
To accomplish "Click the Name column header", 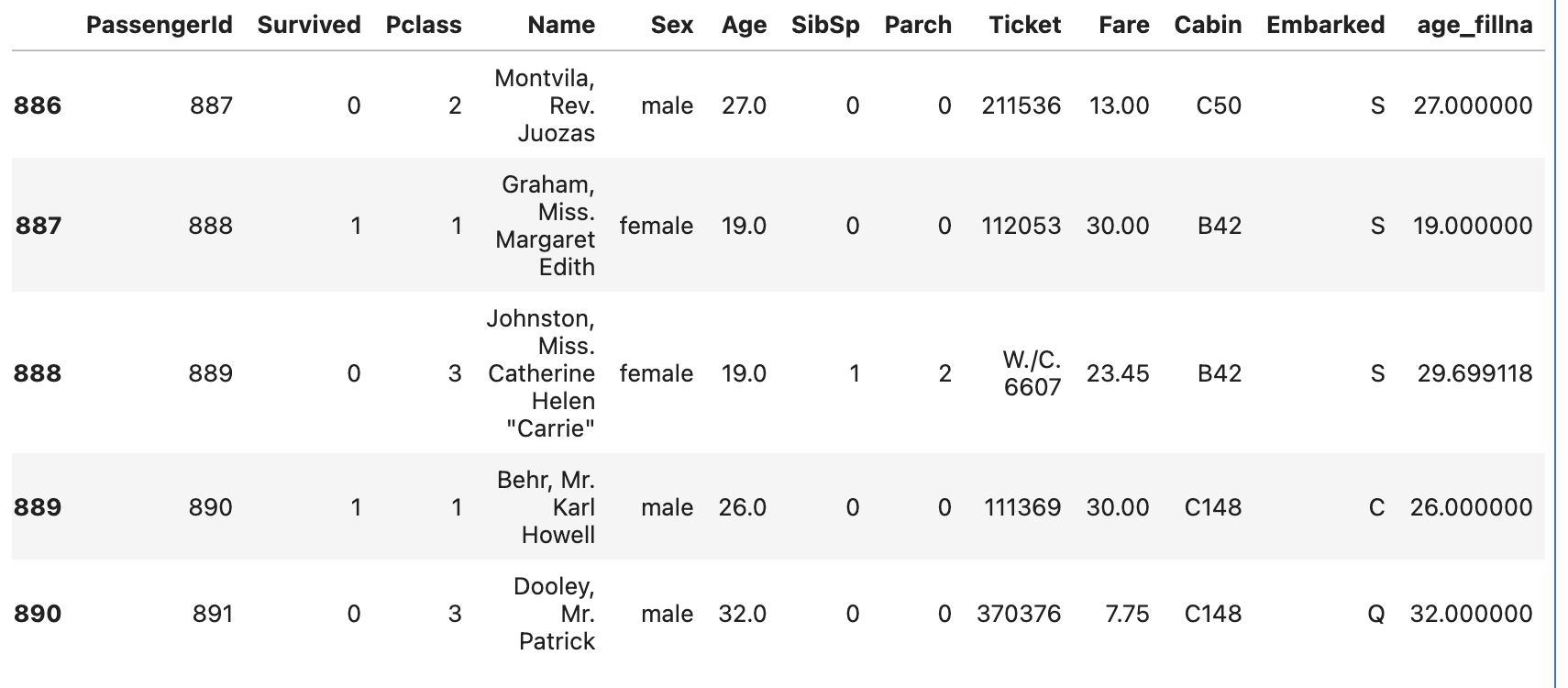I will [x=560, y=25].
